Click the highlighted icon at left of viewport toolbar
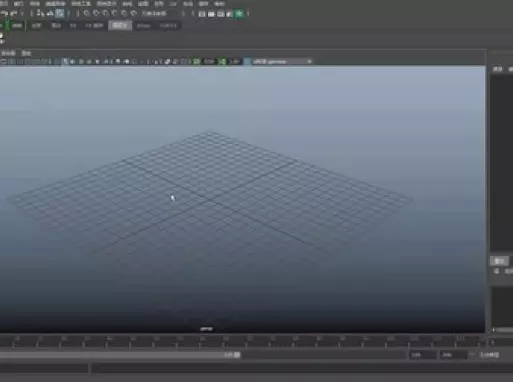 [65, 61]
